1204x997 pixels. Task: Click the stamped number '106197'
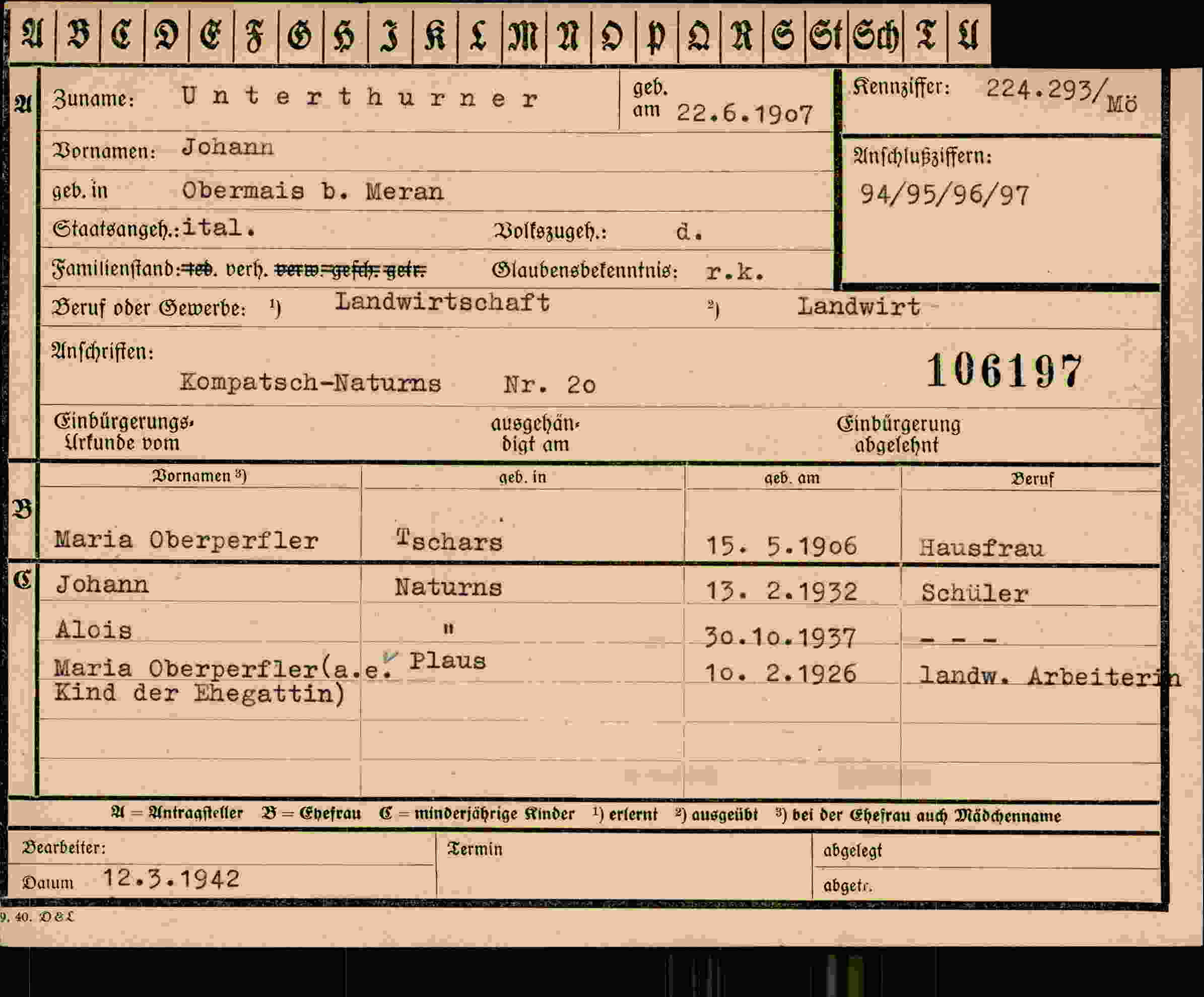coord(1005,370)
